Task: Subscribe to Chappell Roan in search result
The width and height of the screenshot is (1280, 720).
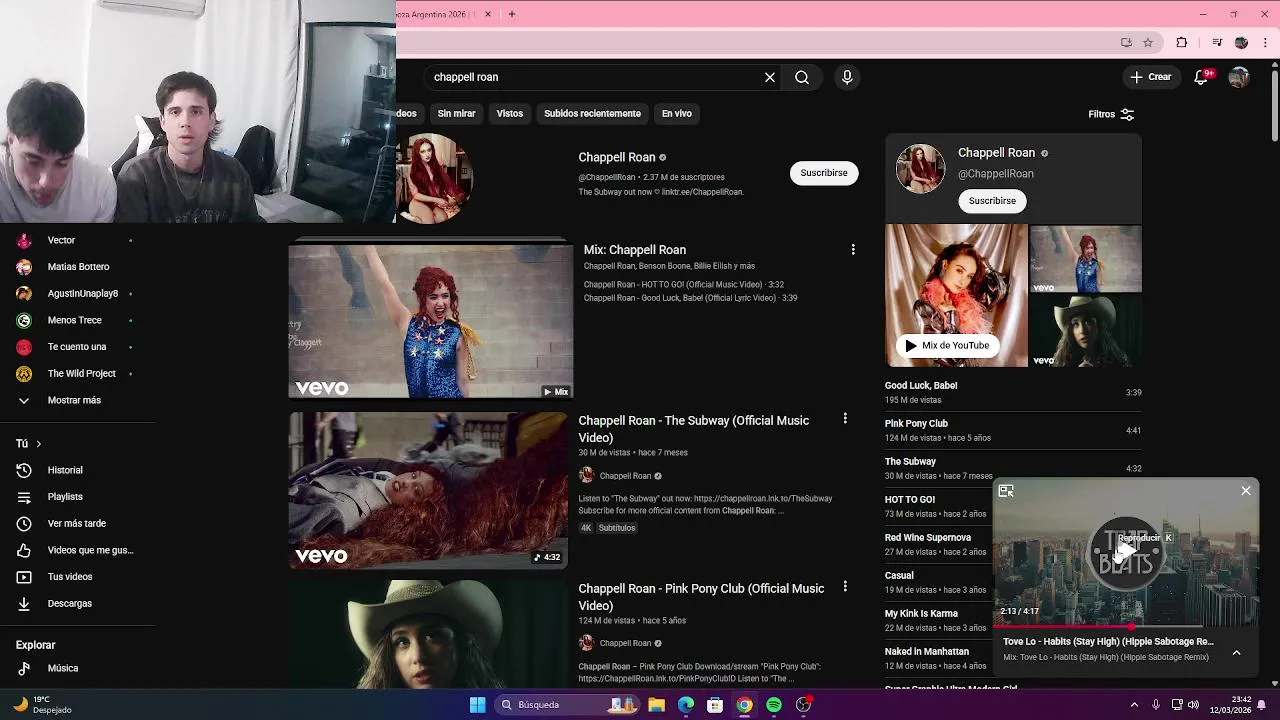Action: tap(824, 173)
